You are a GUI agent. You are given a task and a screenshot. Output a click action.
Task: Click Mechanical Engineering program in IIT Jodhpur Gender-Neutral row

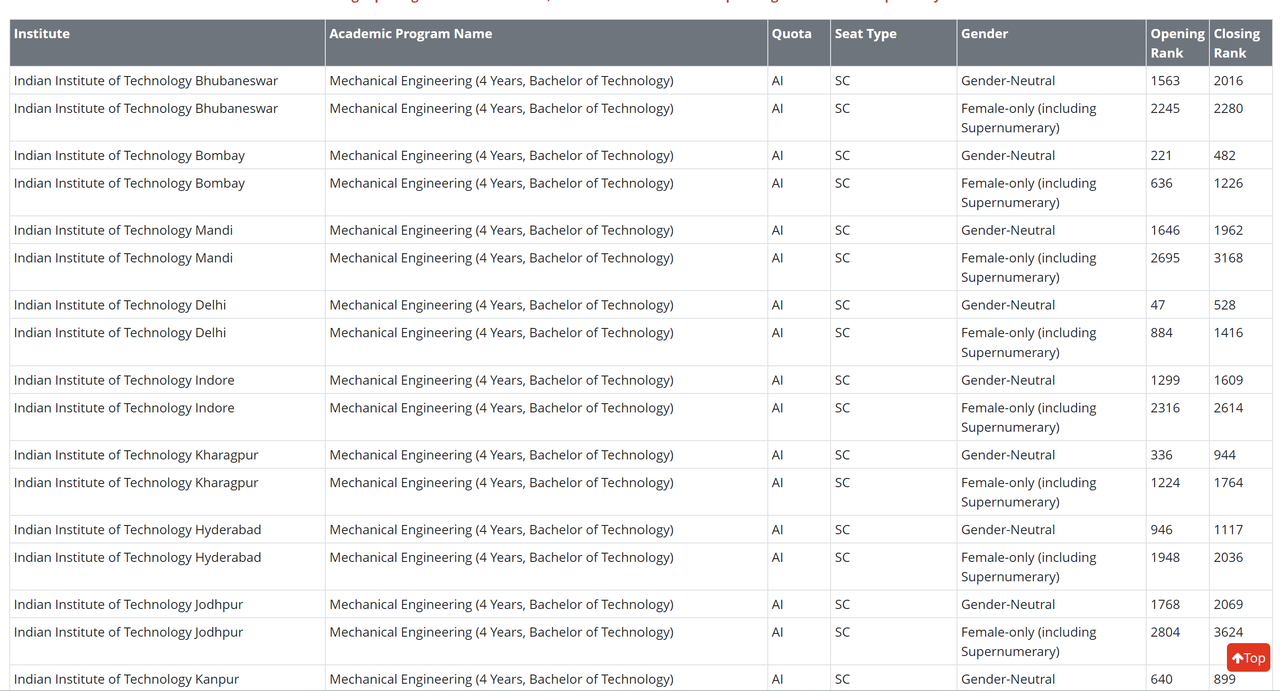pyautogui.click(x=546, y=605)
